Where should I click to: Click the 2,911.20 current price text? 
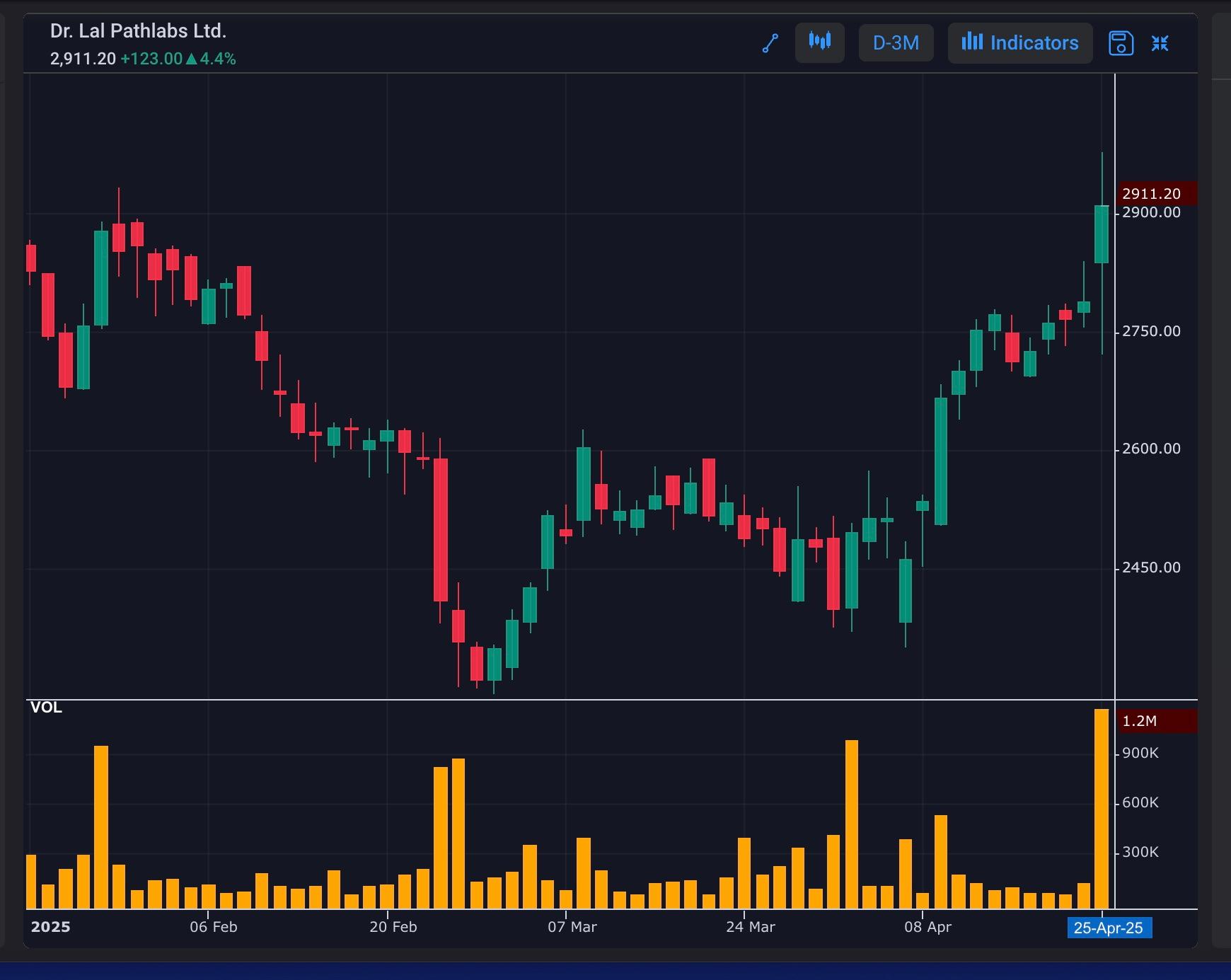pyautogui.click(x=83, y=59)
